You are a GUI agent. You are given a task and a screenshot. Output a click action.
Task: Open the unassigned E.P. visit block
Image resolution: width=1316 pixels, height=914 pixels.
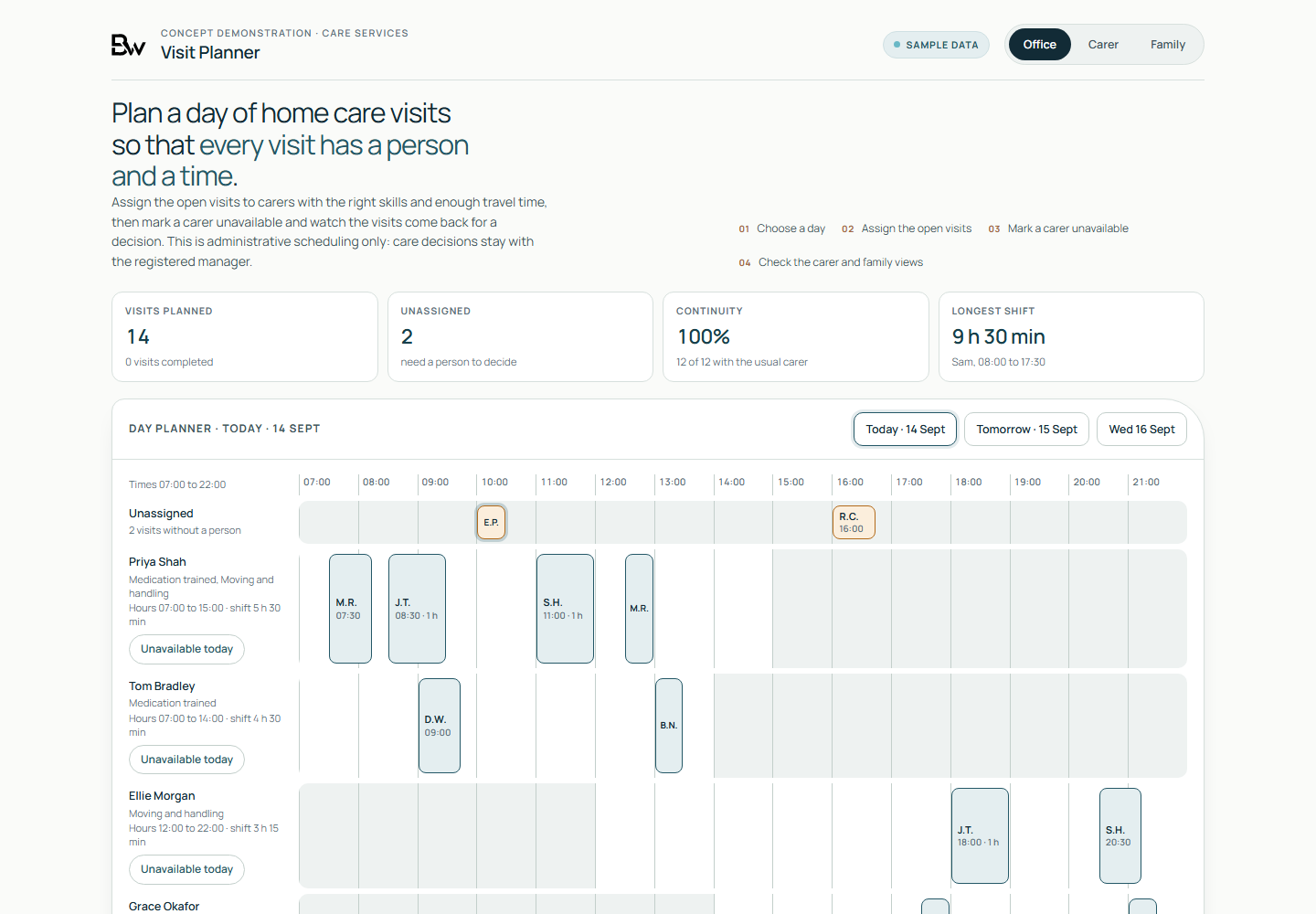click(491, 523)
